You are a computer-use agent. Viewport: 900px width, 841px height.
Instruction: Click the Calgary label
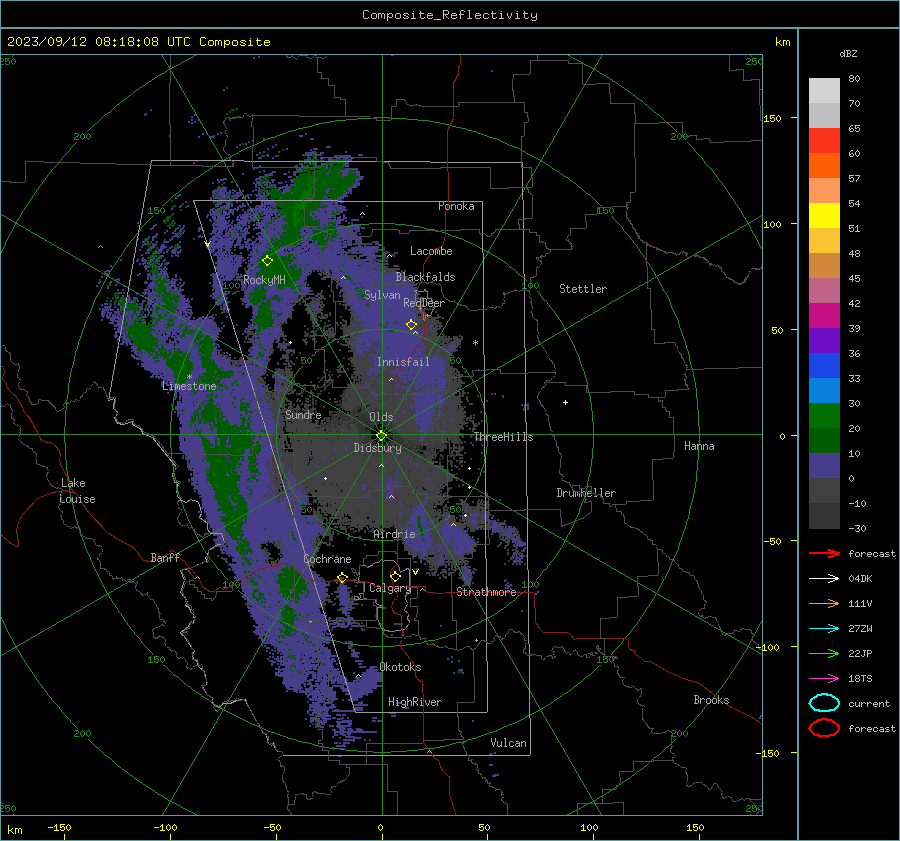(390, 588)
